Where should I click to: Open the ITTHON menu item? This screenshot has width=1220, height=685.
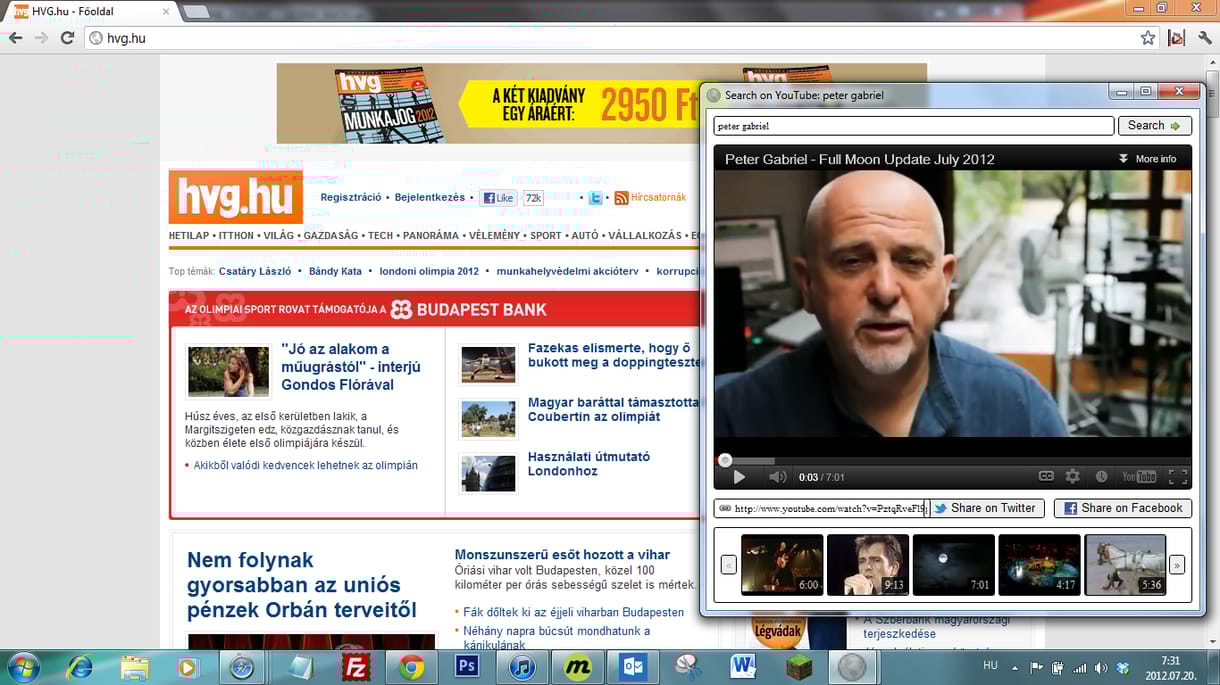(x=236, y=236)
